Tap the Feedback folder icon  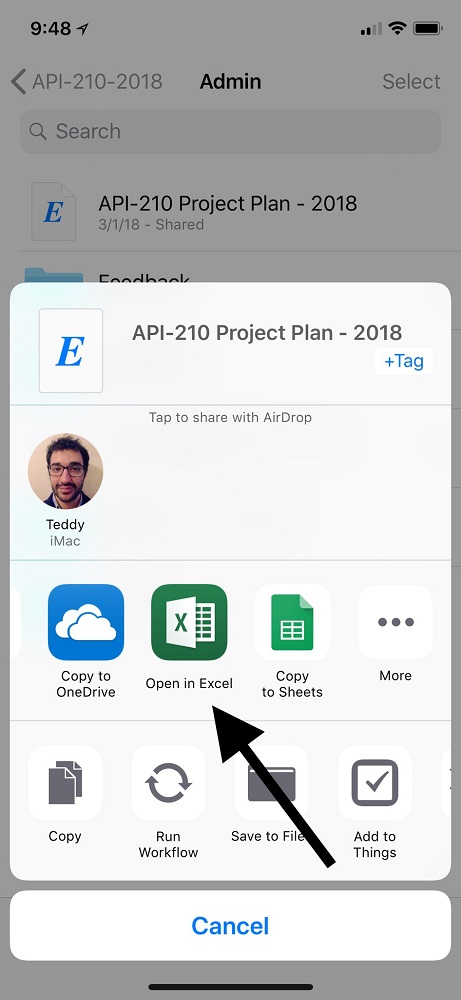54,276
